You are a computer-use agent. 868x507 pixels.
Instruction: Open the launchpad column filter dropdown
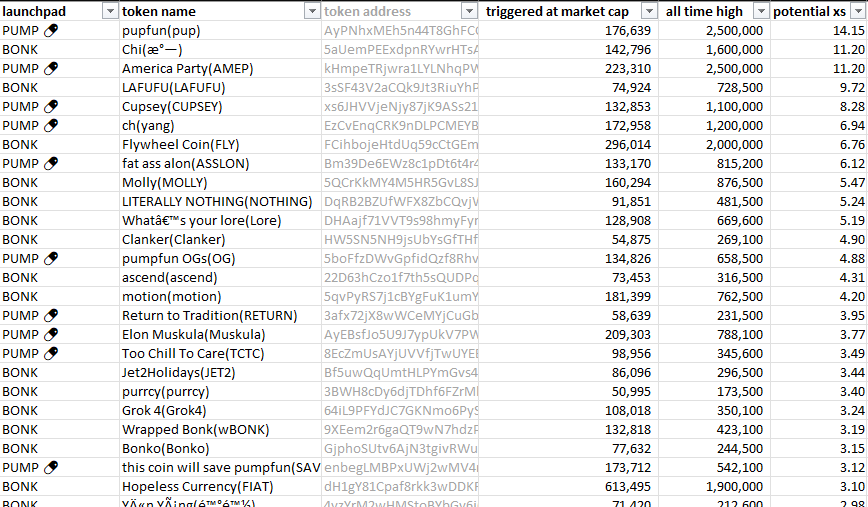(111, 11)
